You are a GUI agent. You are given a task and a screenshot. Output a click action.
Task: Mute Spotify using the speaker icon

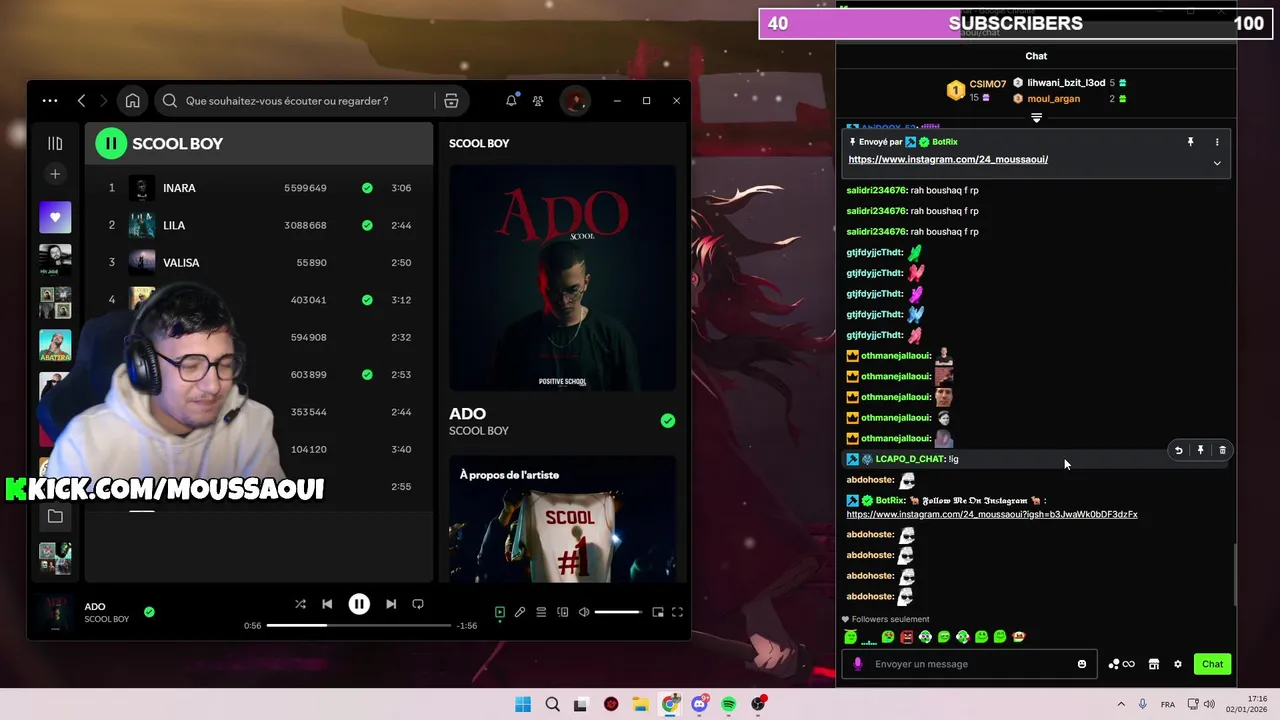584,612
